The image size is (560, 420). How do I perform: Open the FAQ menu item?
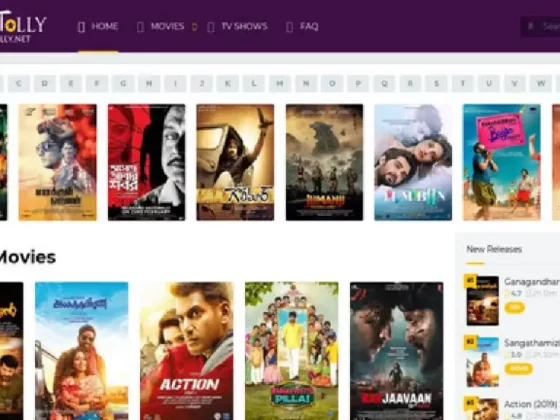point(309,26)
